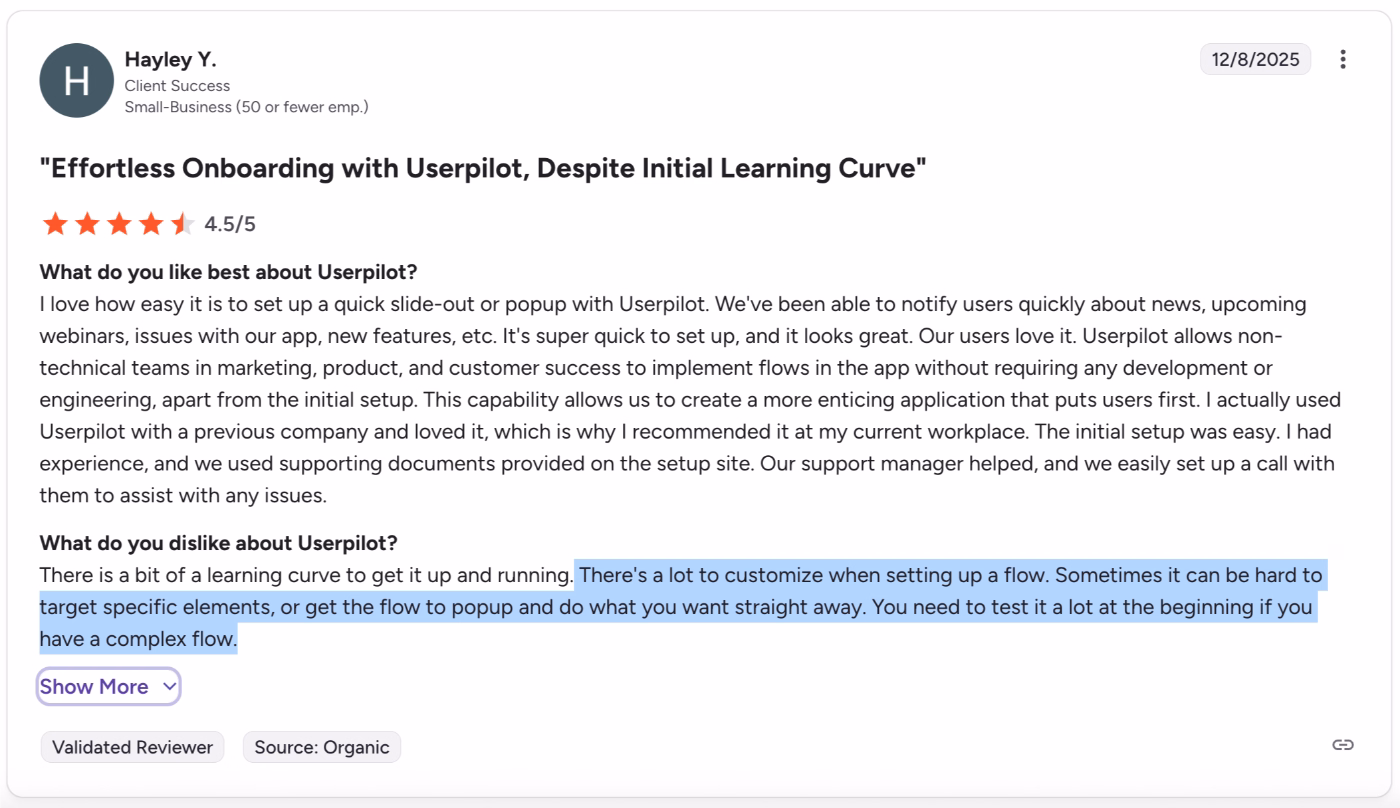Select the Validated Reviewer badge
The image size is (1400, 808).
(131, 747)
